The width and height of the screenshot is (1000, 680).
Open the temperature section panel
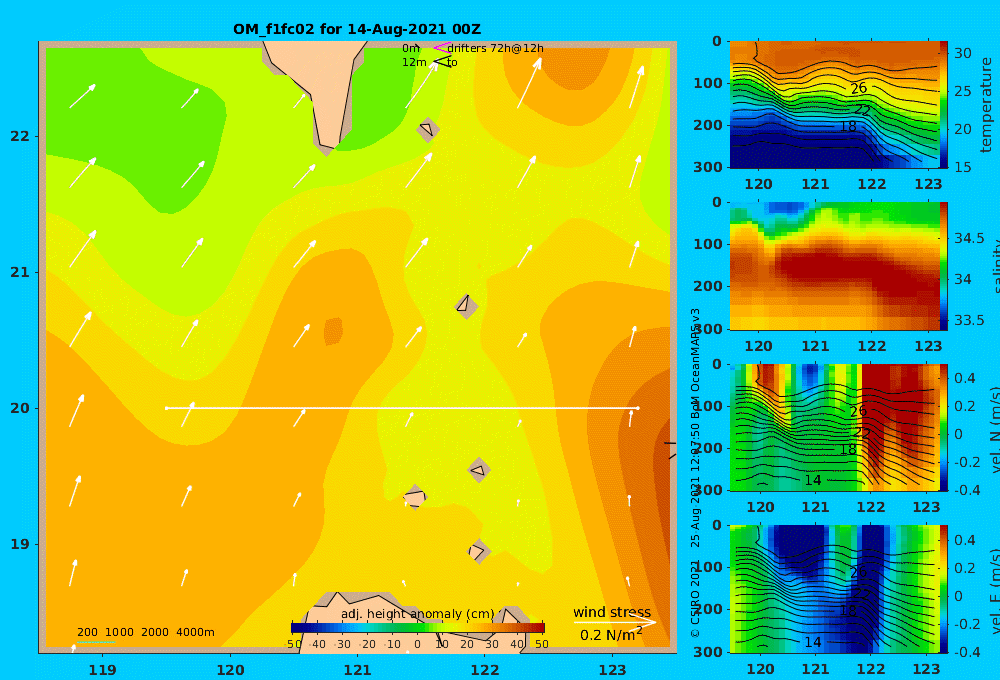click(x=834, y=105)
